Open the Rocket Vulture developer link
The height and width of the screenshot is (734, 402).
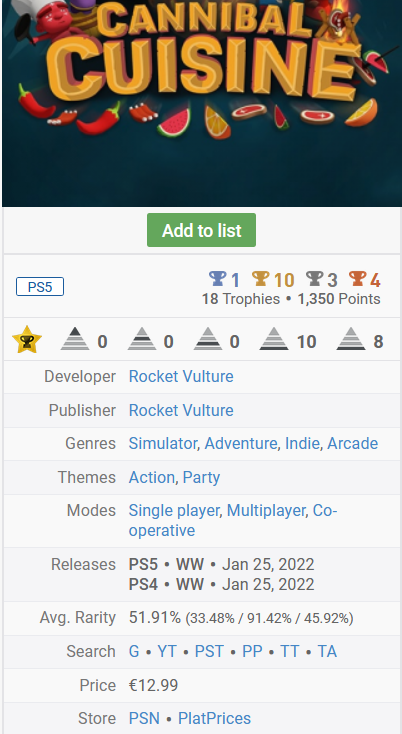[181, 376]
